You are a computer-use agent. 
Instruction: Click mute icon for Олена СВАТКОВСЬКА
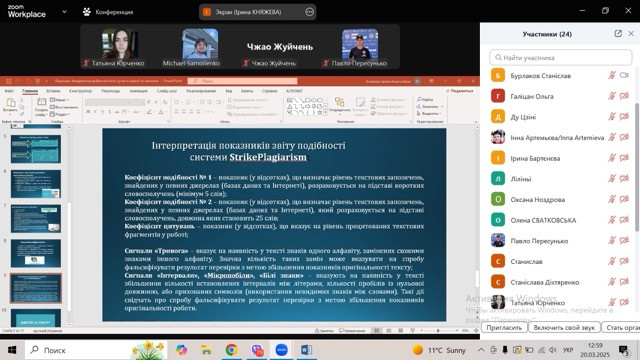(x=611, y=220)
